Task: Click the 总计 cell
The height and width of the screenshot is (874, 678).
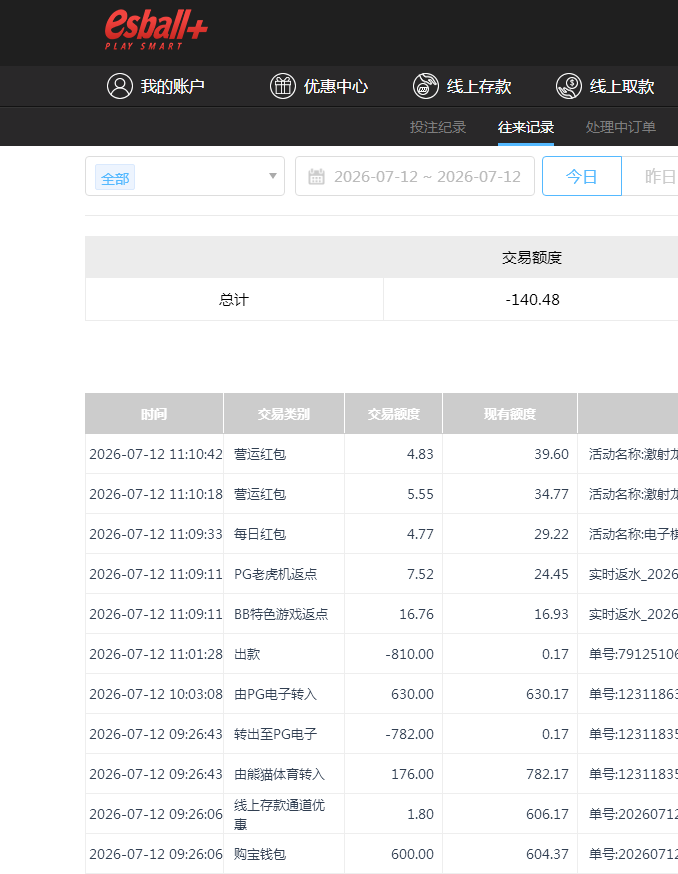Action: 234,299
